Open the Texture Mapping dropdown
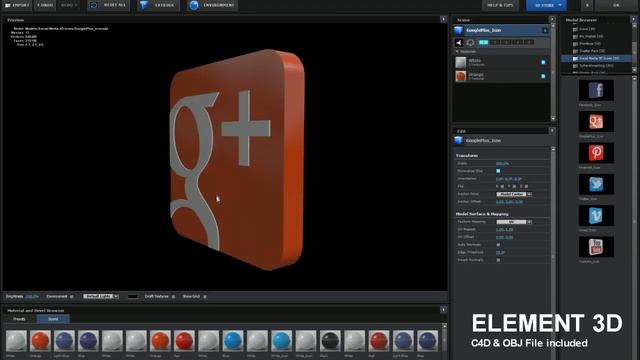 (514, 222)
